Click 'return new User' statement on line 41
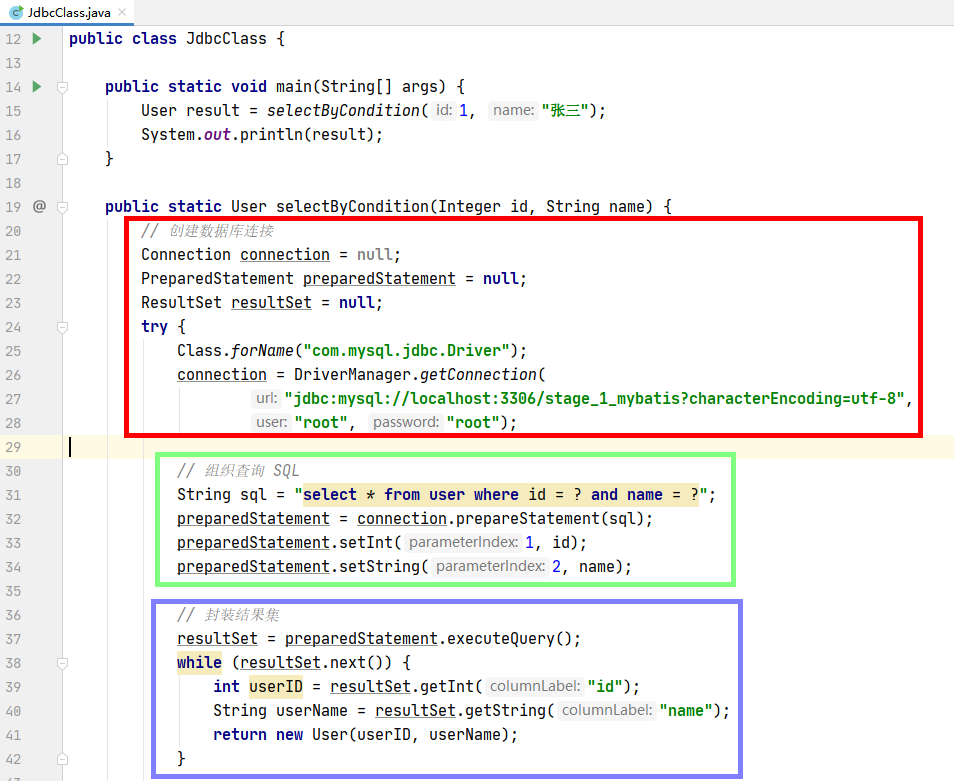This screenshot has width=954, height=781. 365,735
